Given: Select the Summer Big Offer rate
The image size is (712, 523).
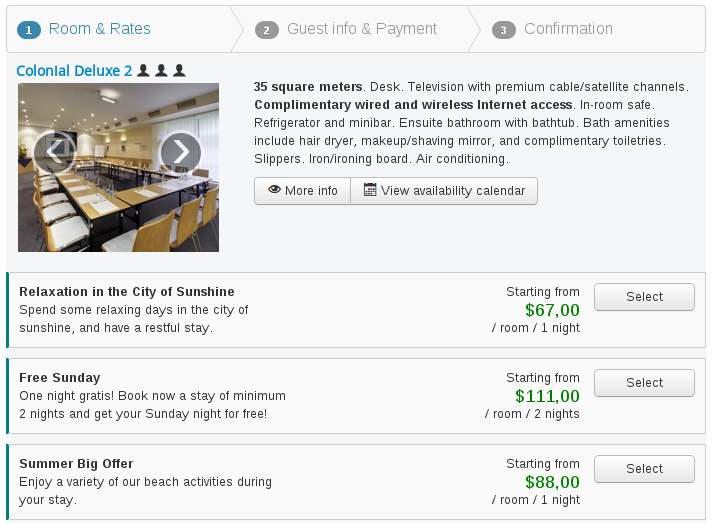Looking at the screenshot, I should 644,469.
